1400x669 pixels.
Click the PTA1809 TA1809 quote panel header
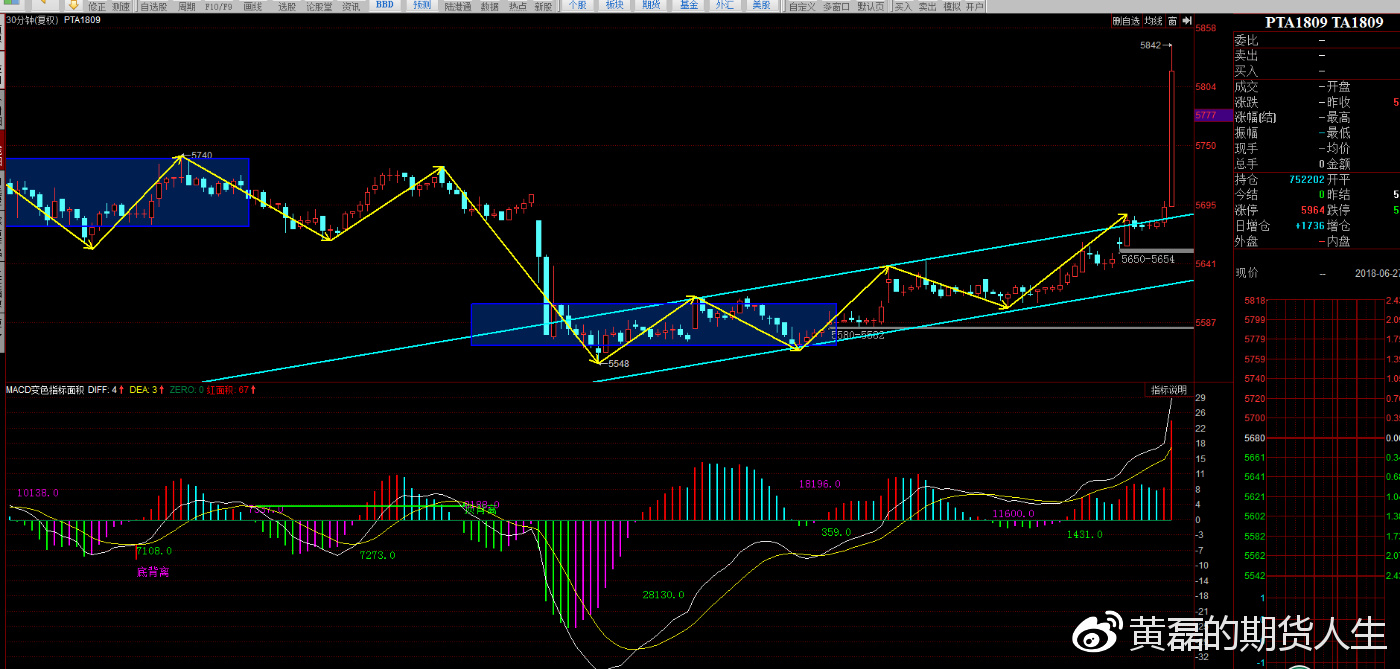[x=1324, y=22]
